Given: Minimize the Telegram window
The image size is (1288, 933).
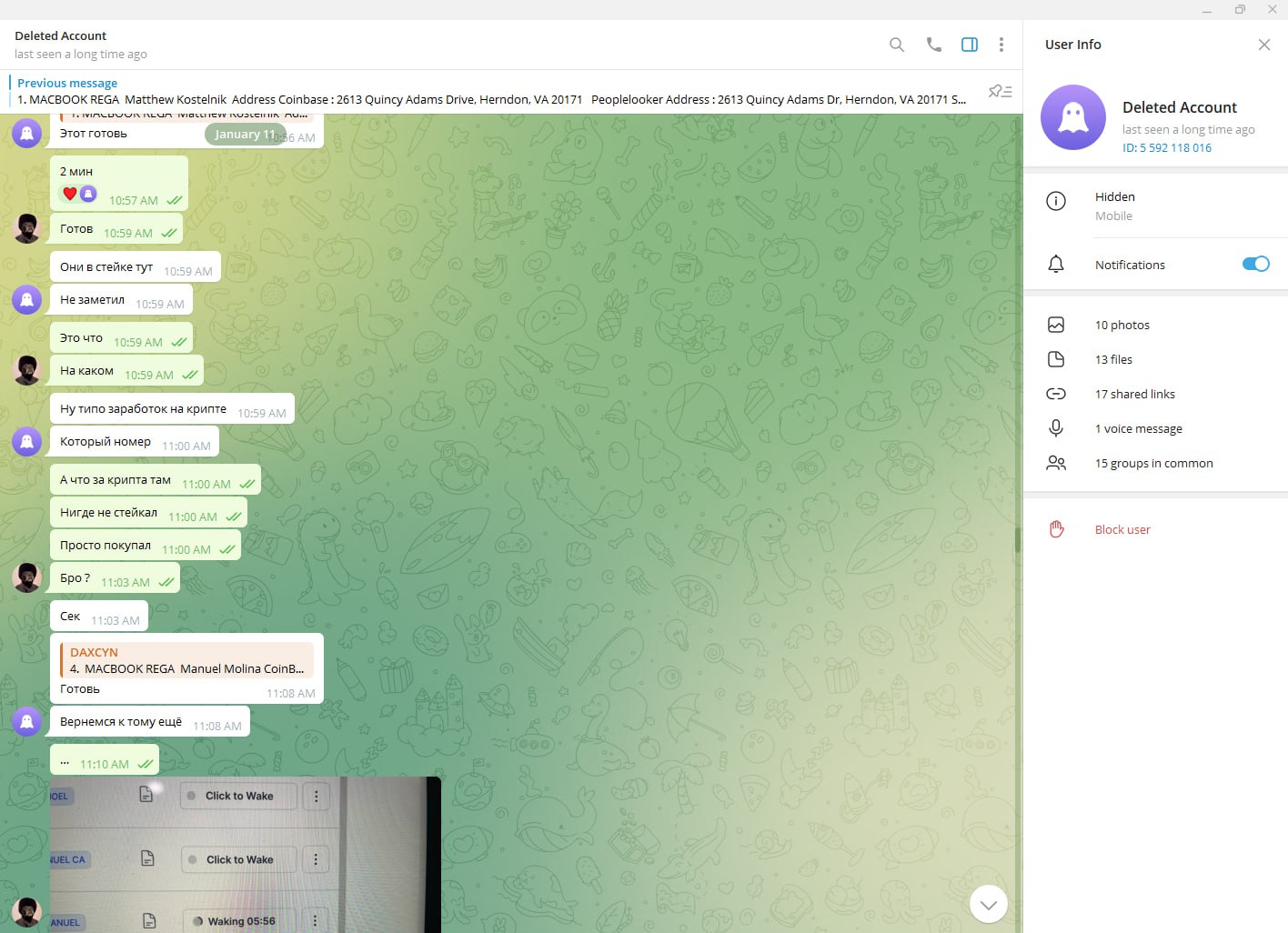Looking at the screenshot, I should (1207, 10).
